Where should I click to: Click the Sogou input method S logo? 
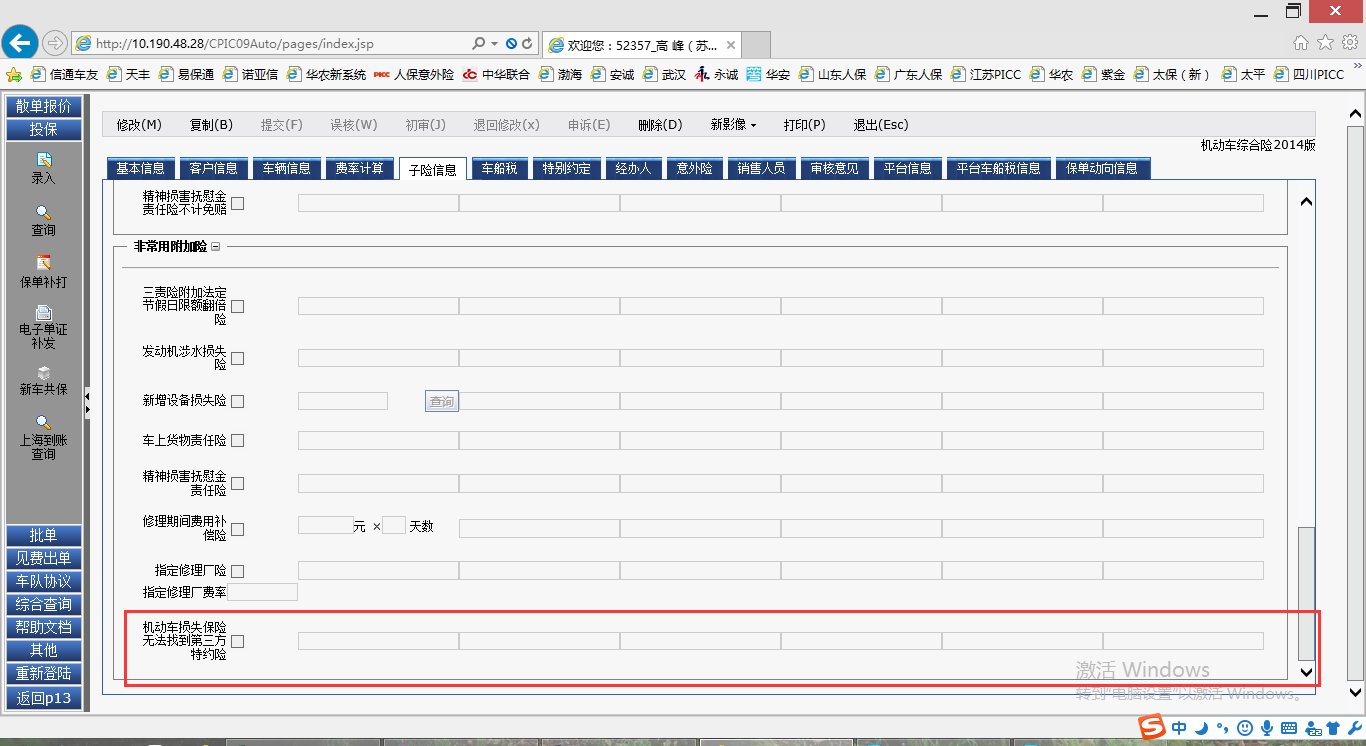[x=1153, y=727]
